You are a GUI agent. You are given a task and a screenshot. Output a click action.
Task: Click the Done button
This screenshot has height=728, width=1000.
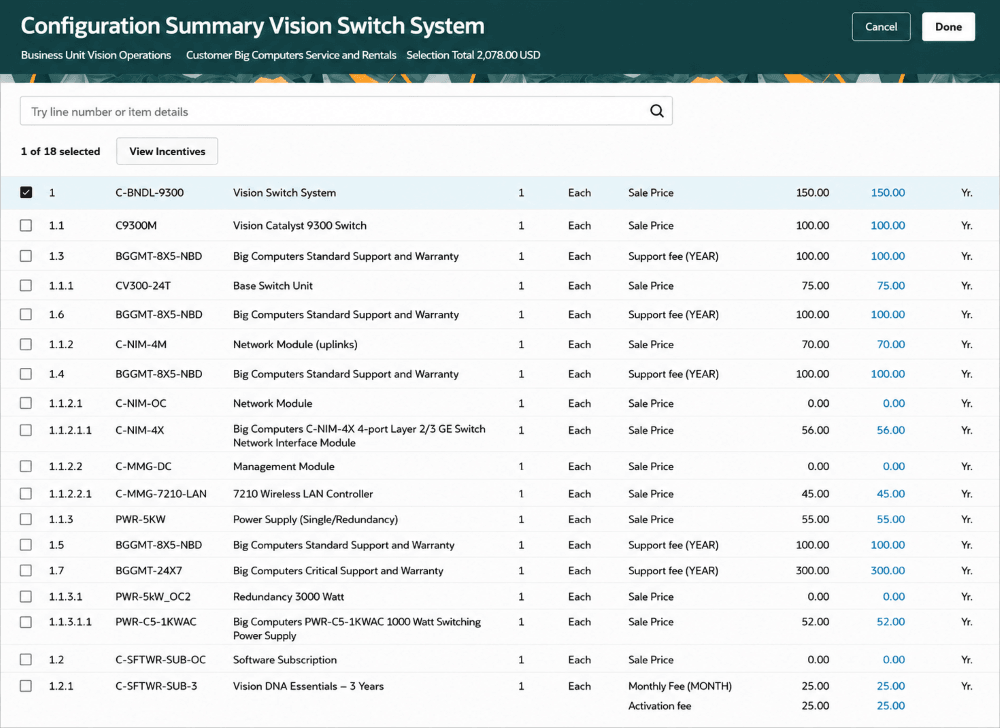pyautogui.click(x=948, y=27)
